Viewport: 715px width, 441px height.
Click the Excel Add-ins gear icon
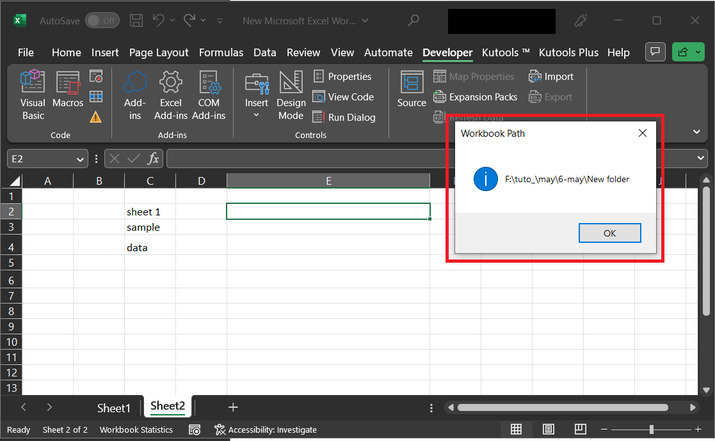click(171, 95)
